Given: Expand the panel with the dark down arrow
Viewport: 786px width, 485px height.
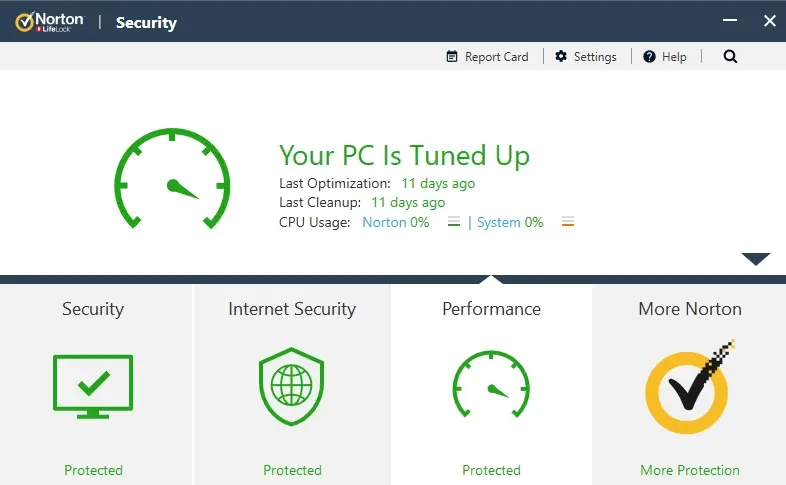Looking at the screenshot, I should pyautogui.click(x=756, y=259).
